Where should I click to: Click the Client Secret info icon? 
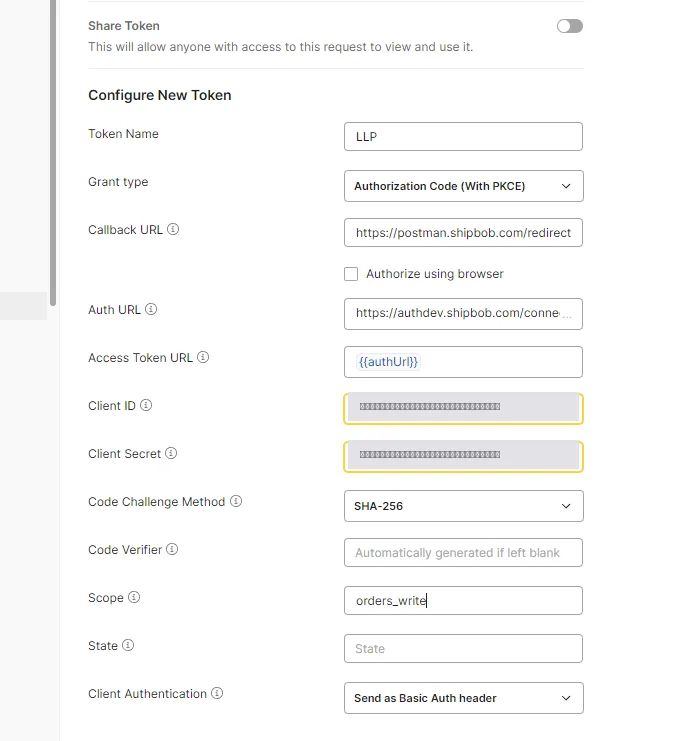(x=171, y=453)
